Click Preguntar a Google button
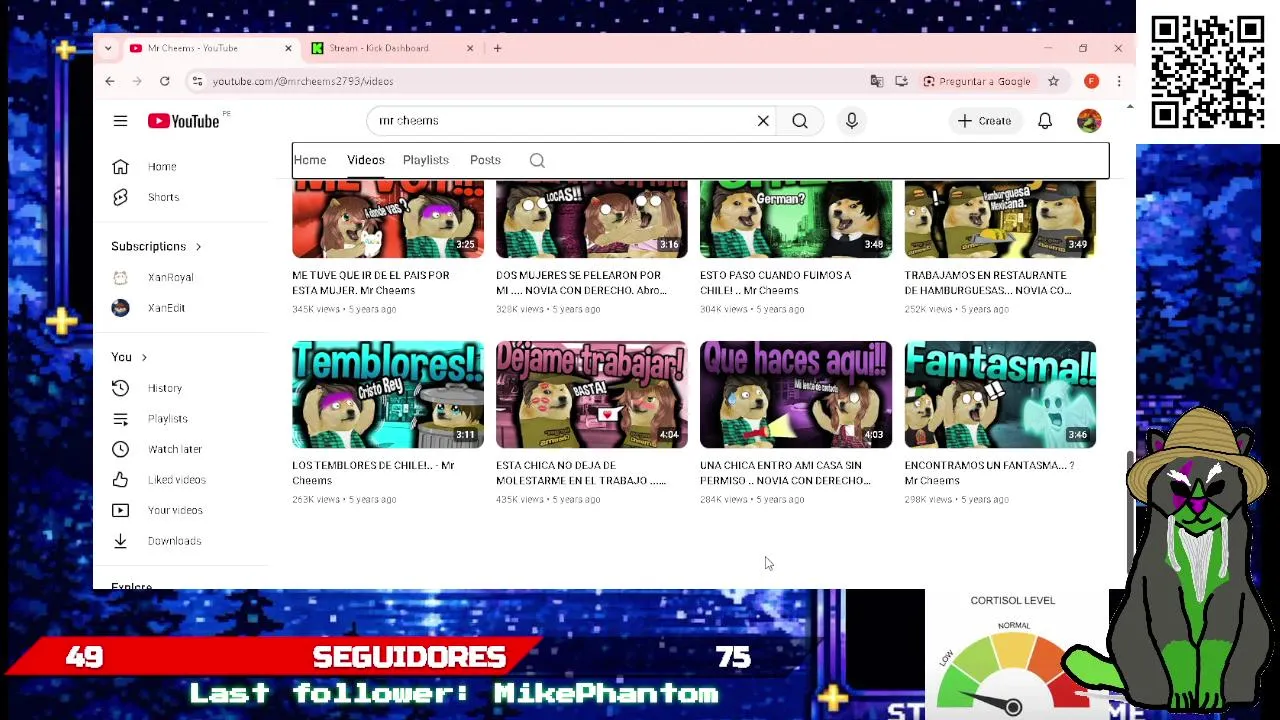Viewport: 1280px width, 720px height. point(977,81)
